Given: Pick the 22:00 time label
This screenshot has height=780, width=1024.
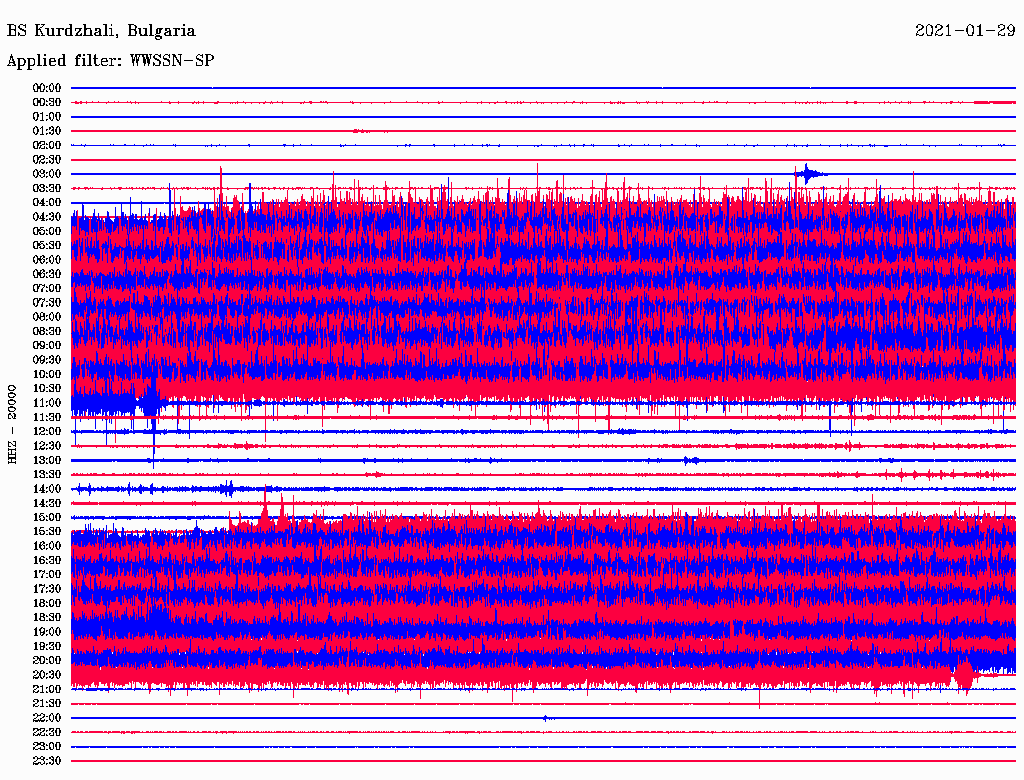Looking at the screenshot, I should tap(47, 718).
